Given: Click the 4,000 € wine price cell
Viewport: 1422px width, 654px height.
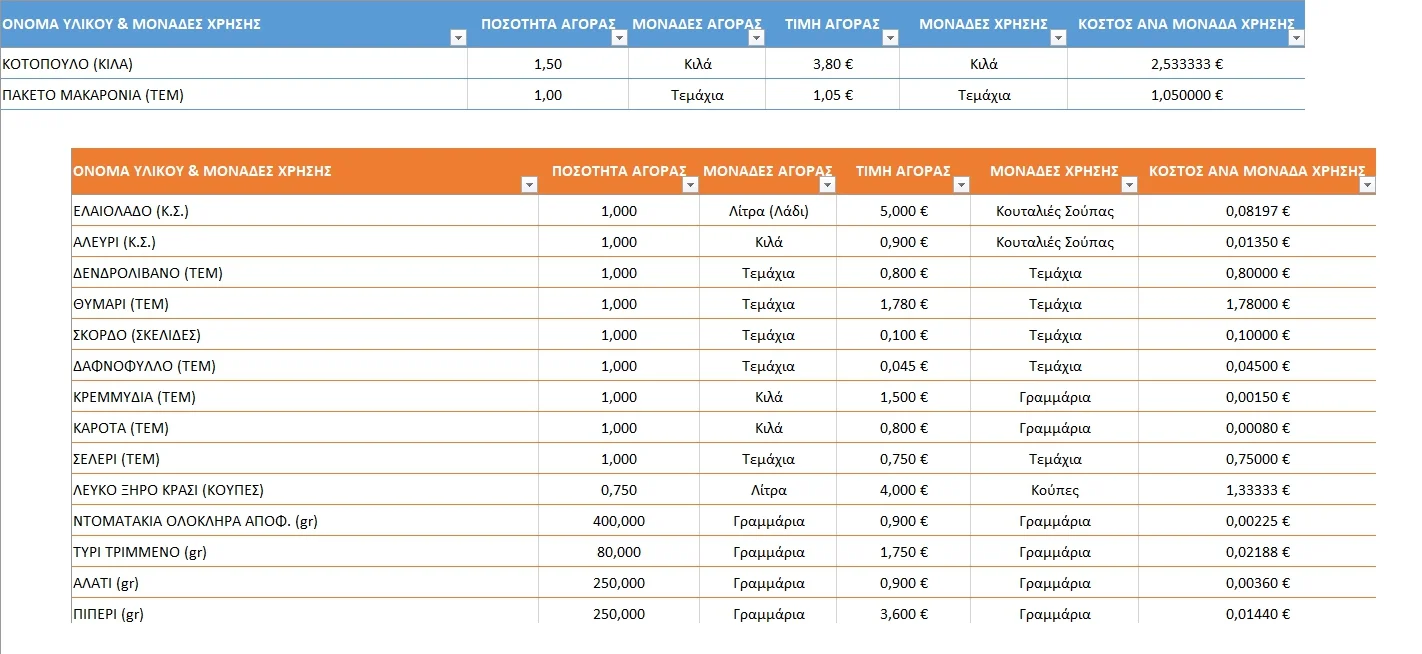Looking at the screenshot, I should point(903,490).
